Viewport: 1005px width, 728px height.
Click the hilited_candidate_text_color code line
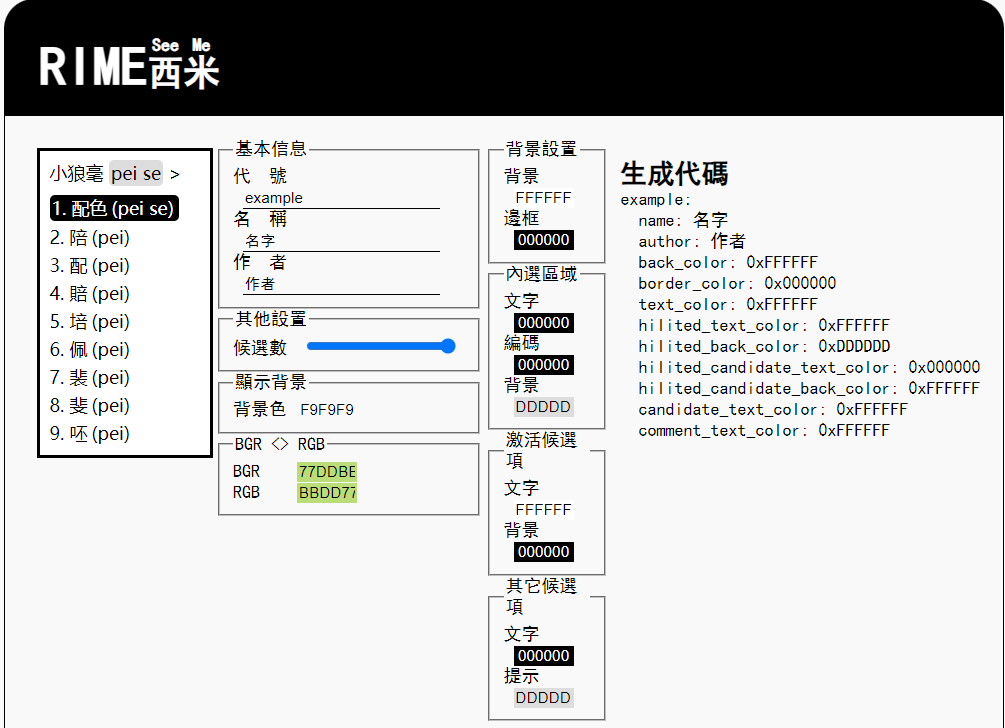tap(809, 368)
